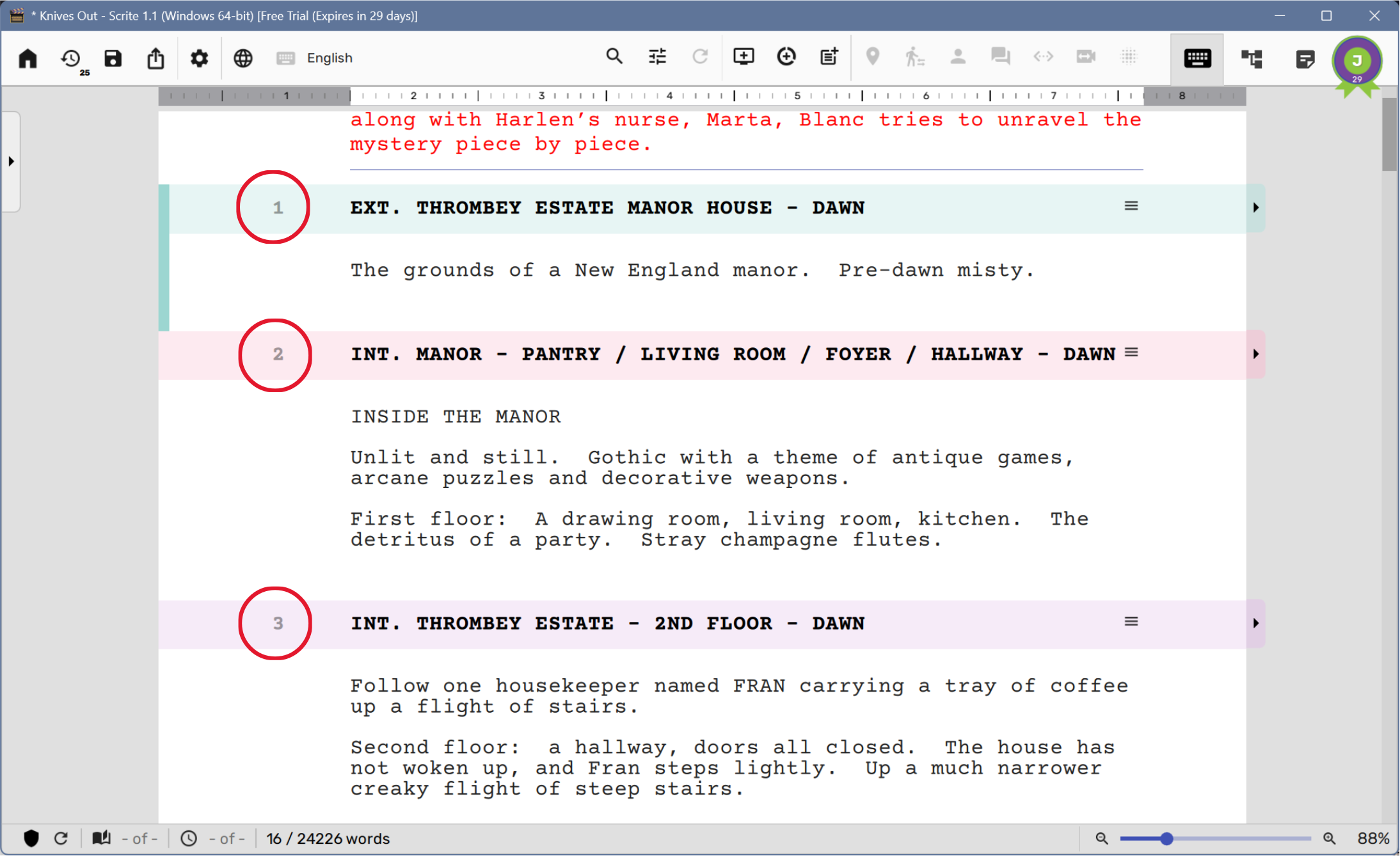Open scene 2 hamburger menu
The height and width of the screenshot is (856, 1400).
pyautogui.click(x=1131, y=353)
